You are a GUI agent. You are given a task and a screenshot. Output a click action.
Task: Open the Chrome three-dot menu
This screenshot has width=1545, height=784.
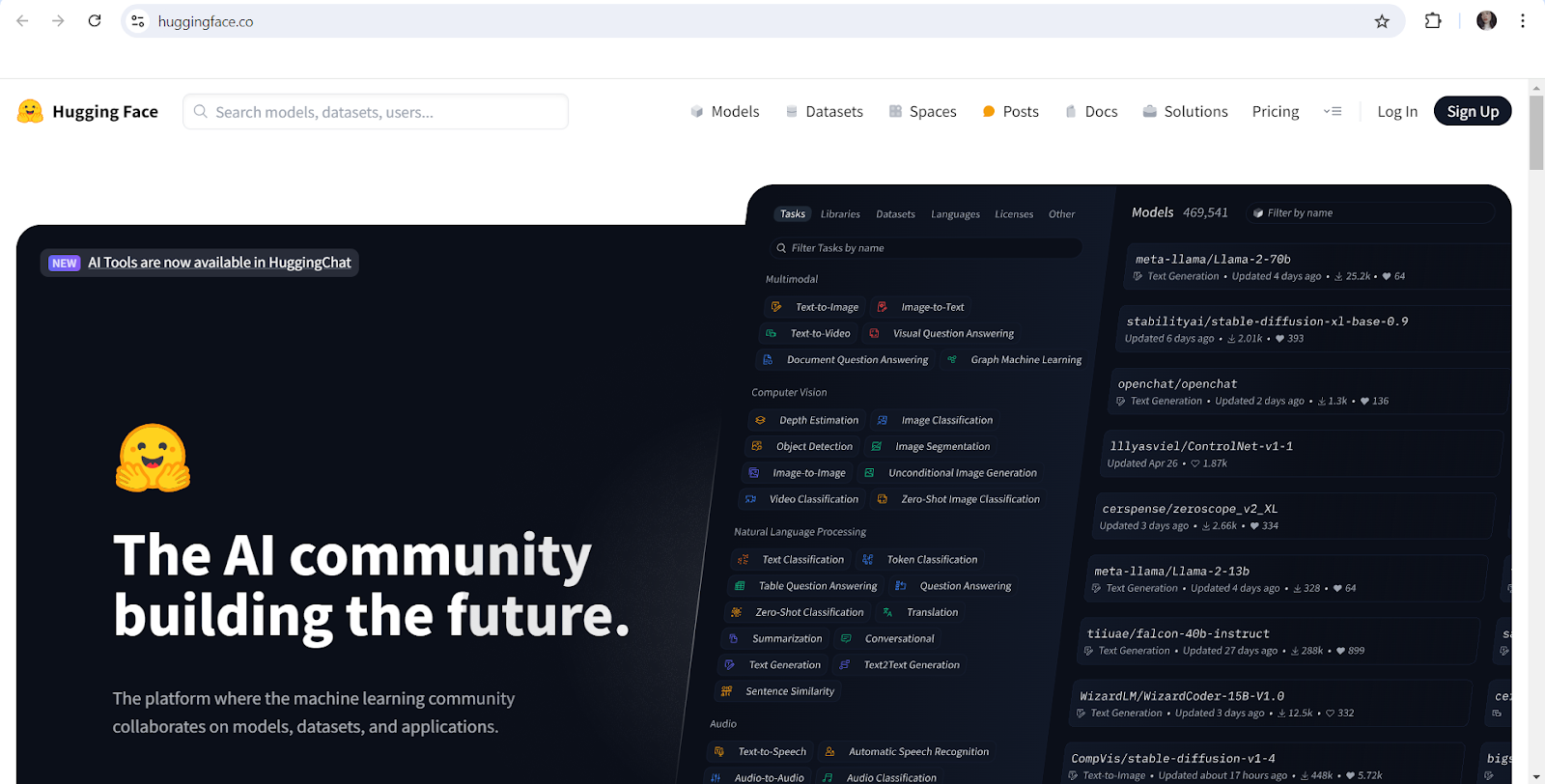pos(1523,20)
